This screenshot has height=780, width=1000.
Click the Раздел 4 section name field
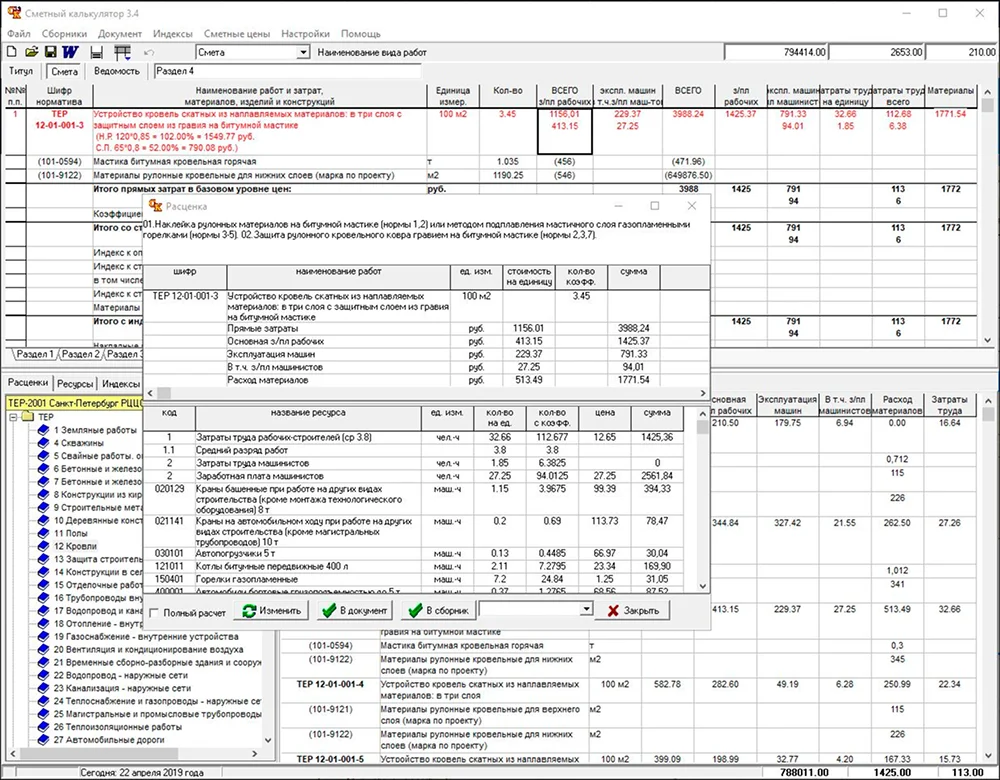288,71
